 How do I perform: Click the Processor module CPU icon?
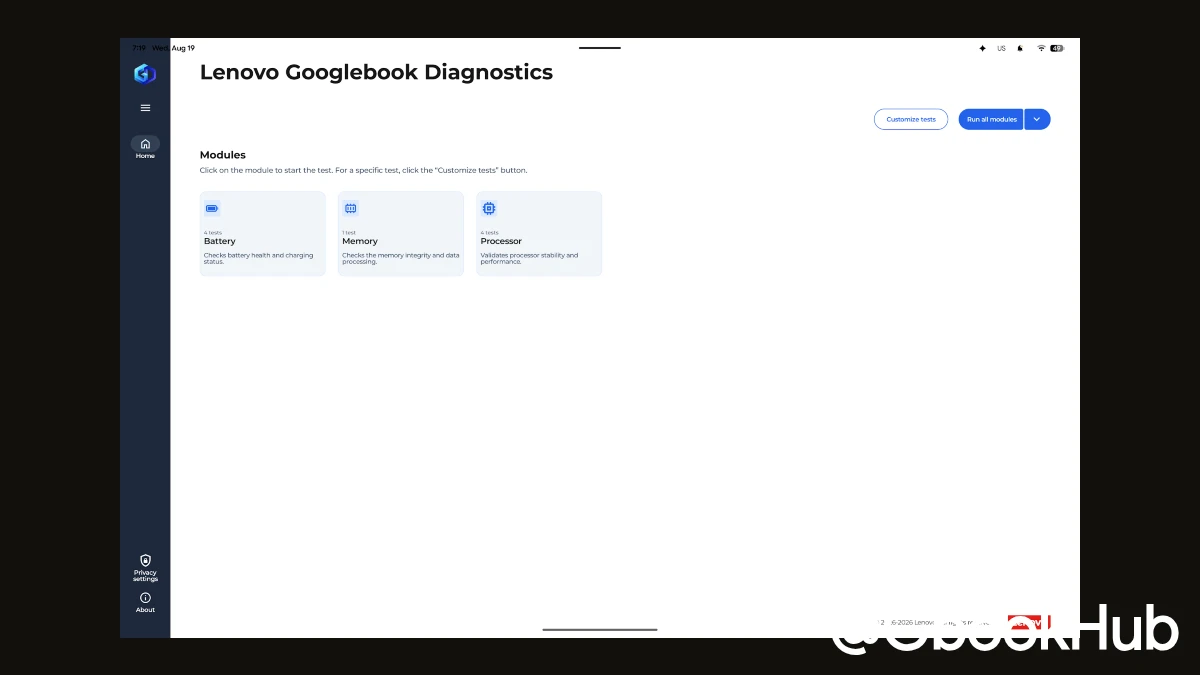(488, 208)
